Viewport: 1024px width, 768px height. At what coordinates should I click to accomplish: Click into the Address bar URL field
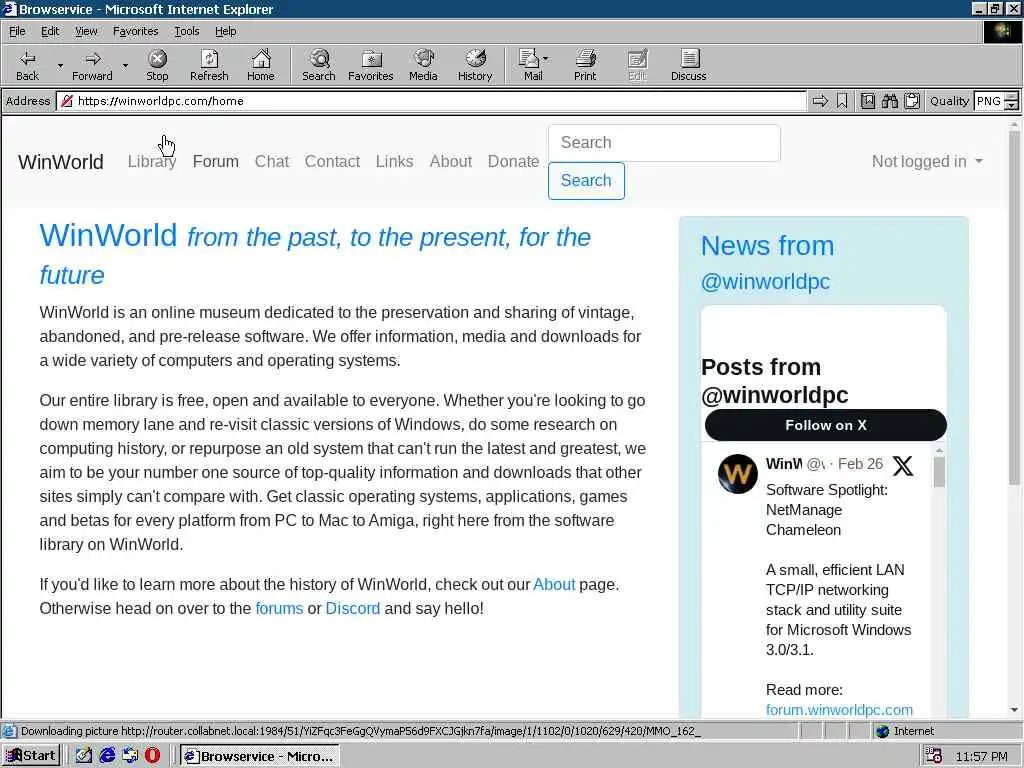(431, 101)
